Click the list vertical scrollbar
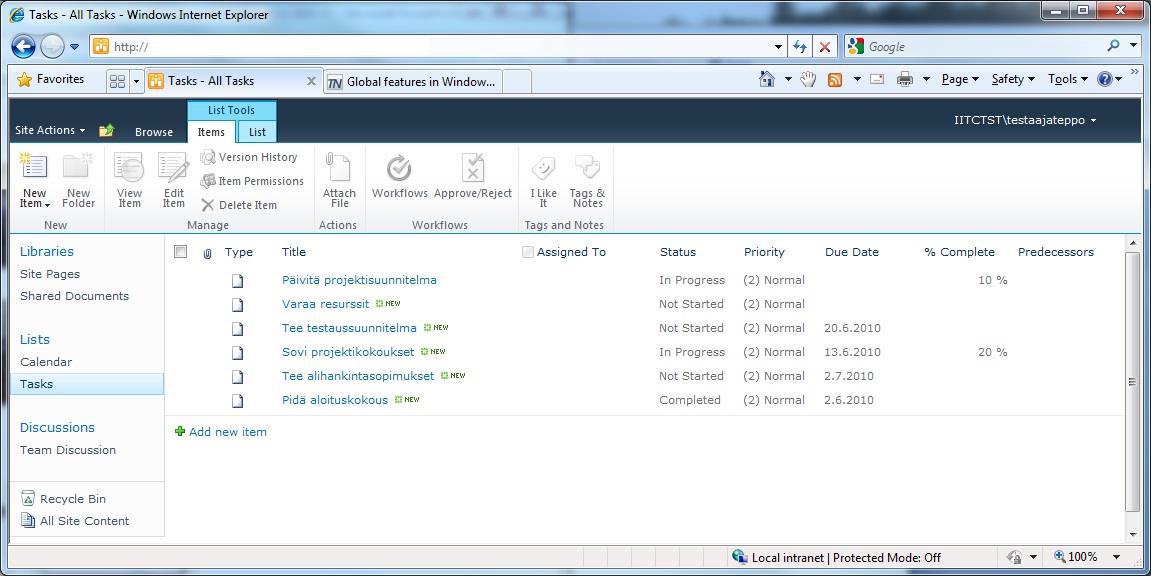Viewport: 1151px width, 576px height. tap(1132, 382)
